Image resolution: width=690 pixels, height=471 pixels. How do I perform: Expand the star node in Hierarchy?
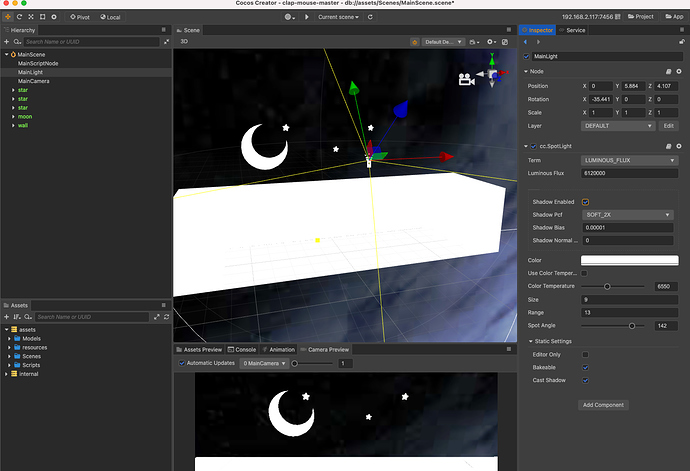(x=13, y=90)
